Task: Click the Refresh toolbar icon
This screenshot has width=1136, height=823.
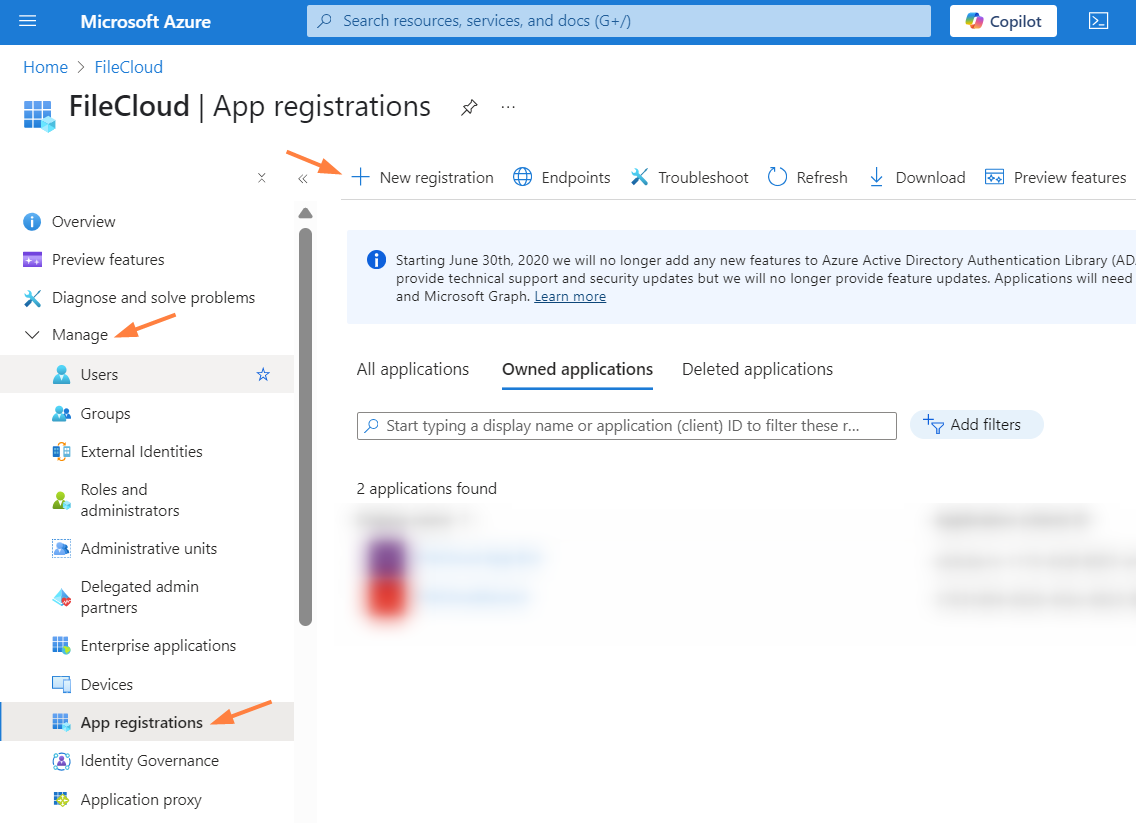Action: (778, 177)
